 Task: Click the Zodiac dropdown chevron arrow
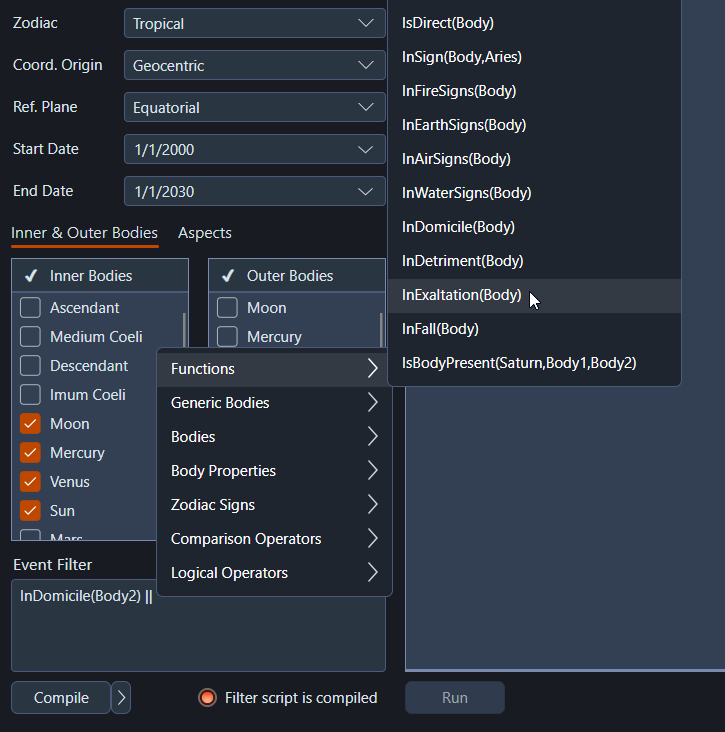(x=366, y=23)
